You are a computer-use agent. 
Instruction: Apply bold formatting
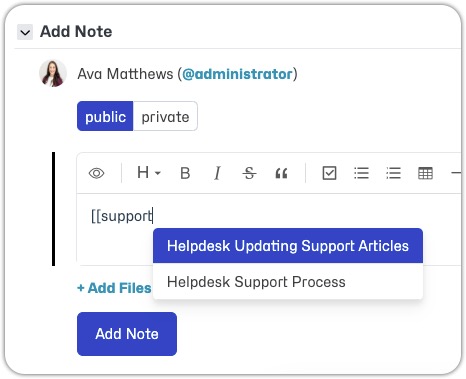185,173
